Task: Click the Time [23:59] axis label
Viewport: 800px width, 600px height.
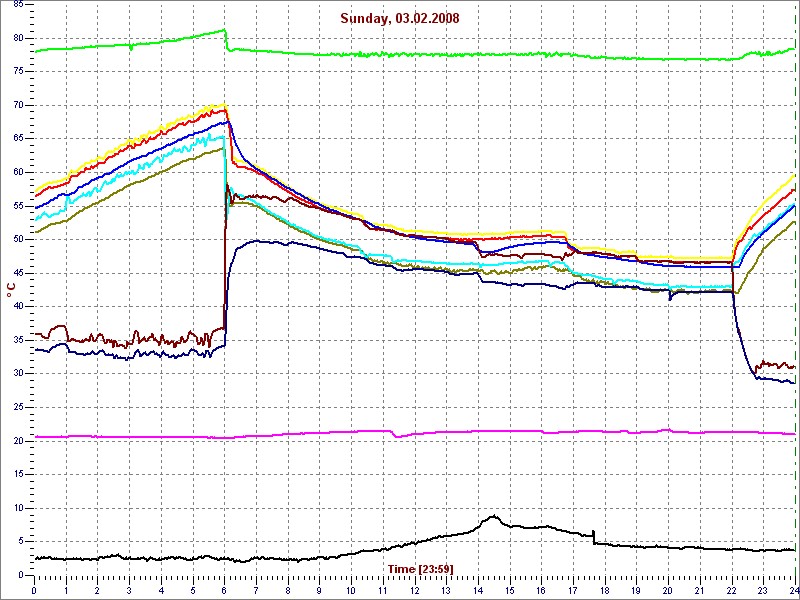Action: point(420,568)
